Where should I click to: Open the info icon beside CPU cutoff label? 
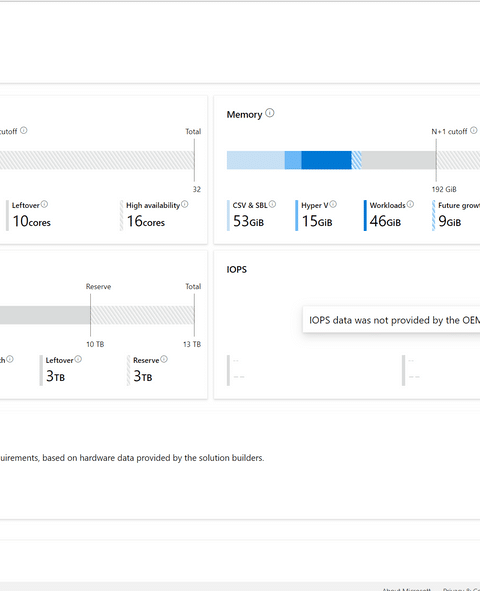click(x=24, y=130)
